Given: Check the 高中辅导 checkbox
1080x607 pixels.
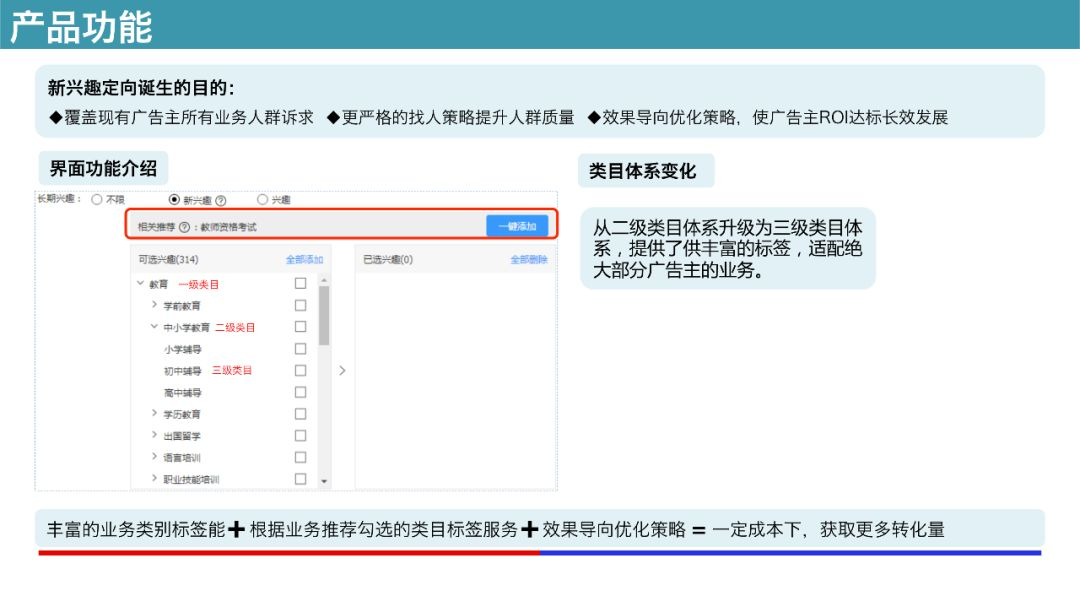Looking at the screenshot, I should point(300,392).
